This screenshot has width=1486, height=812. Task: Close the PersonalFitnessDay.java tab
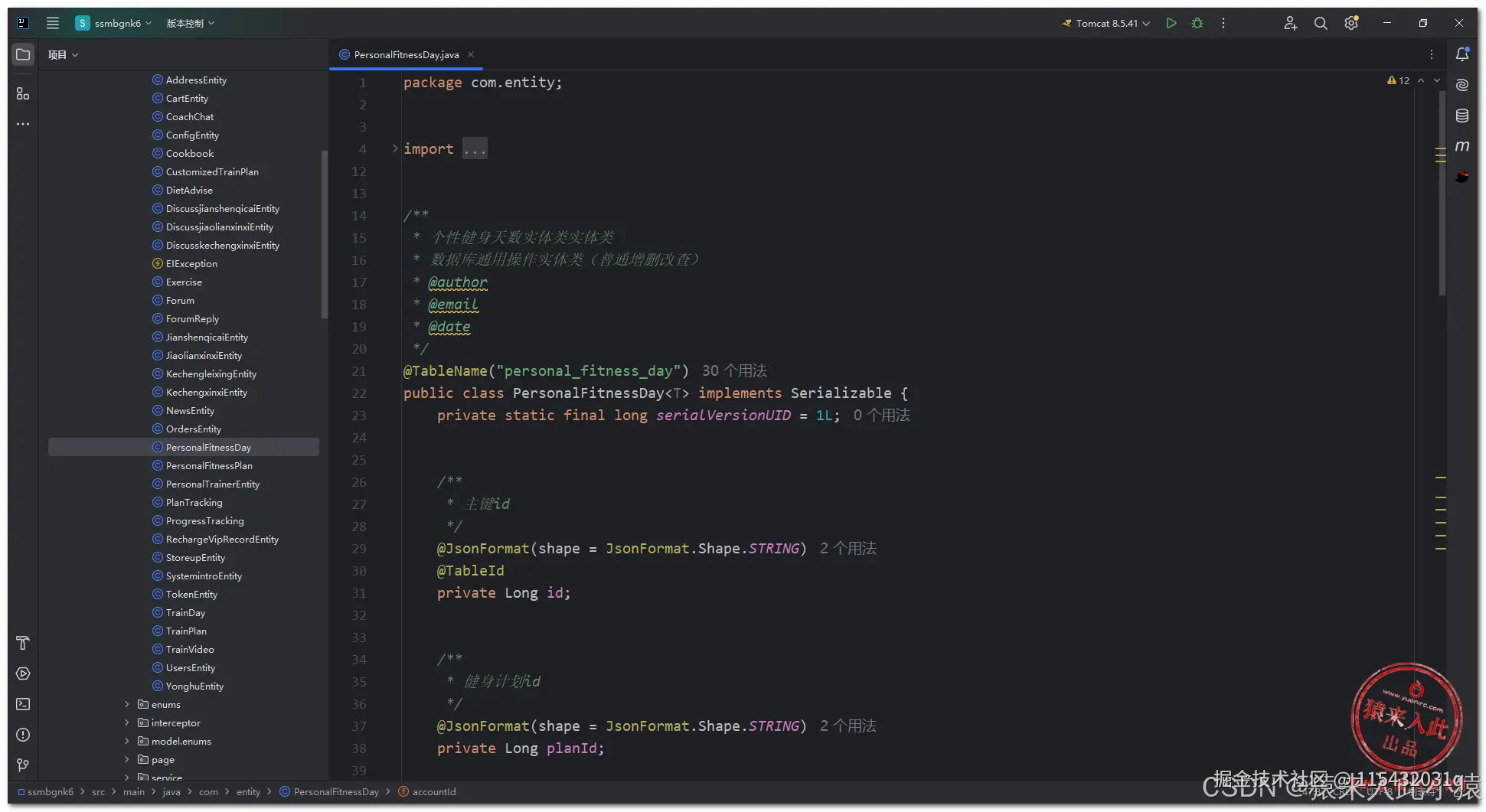(471, 54)
